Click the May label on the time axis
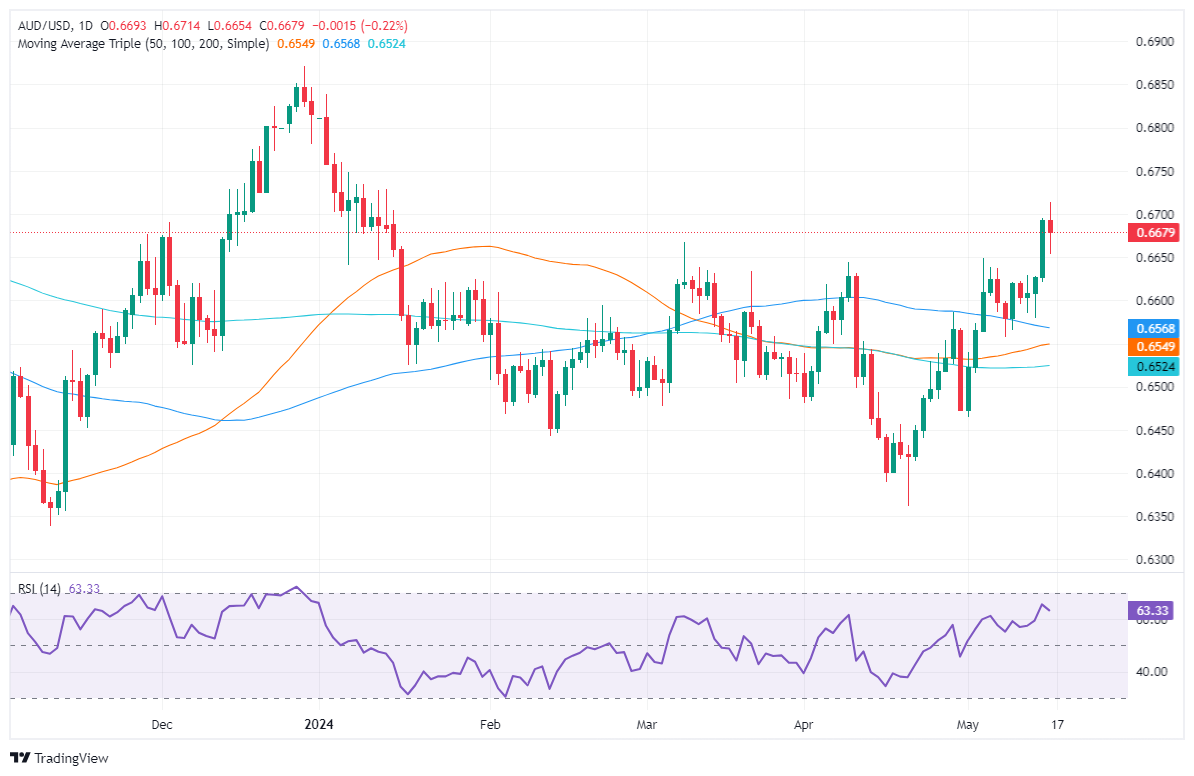This screenshot has width=1194, height=776. click(968, 723)
